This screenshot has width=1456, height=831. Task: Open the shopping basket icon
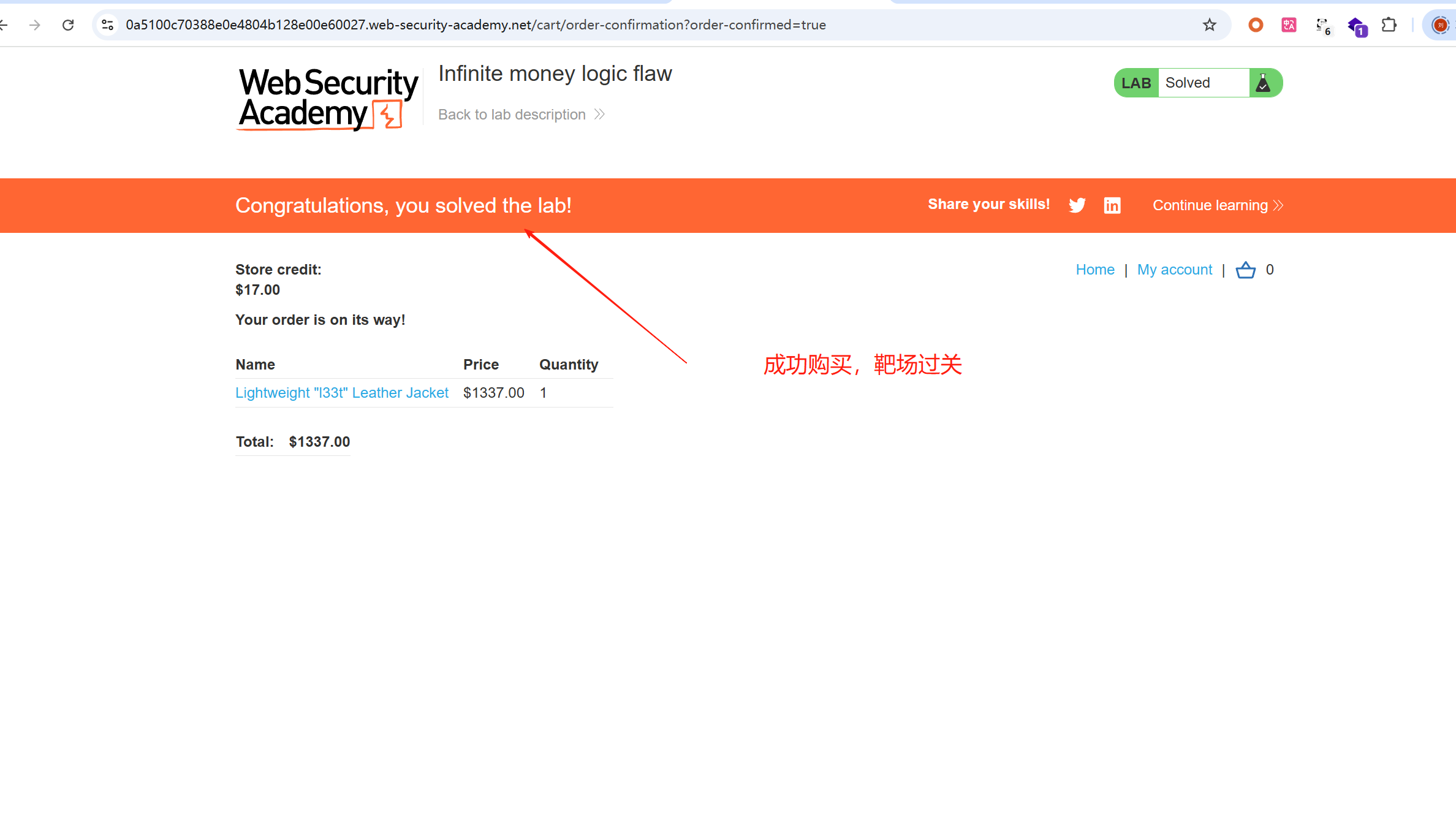1245,270
